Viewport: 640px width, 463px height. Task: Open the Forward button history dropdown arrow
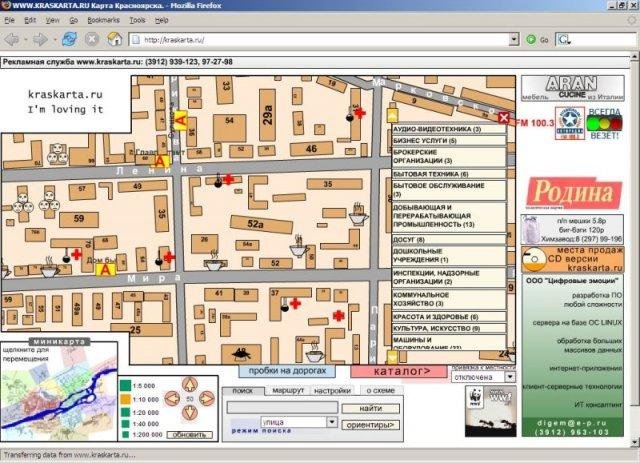click(x=54, y=40)
